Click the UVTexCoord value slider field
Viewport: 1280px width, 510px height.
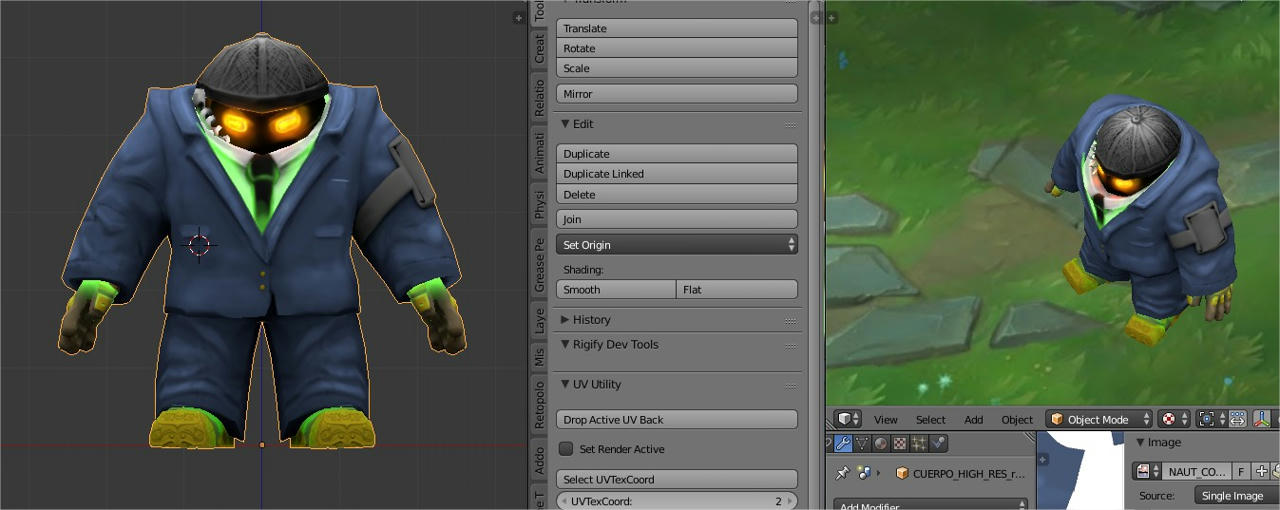pos(677,501)
